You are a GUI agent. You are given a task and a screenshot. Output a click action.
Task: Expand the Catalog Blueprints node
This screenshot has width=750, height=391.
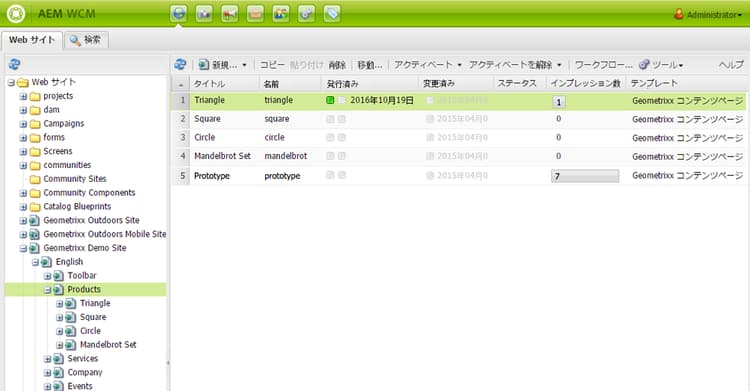click(x=23, y=207)
